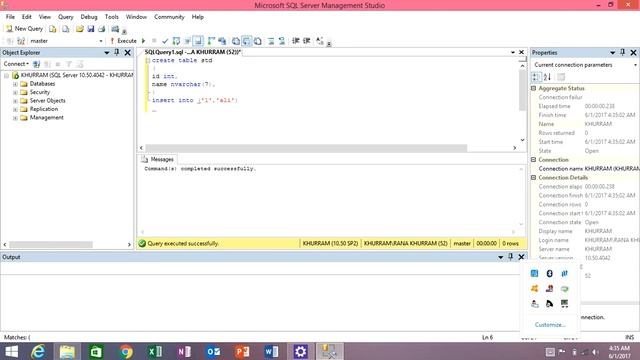Click the Save disk icon in toolbar
The height and width of the screenshot is (360, 640).
click(x=91, y=29)
